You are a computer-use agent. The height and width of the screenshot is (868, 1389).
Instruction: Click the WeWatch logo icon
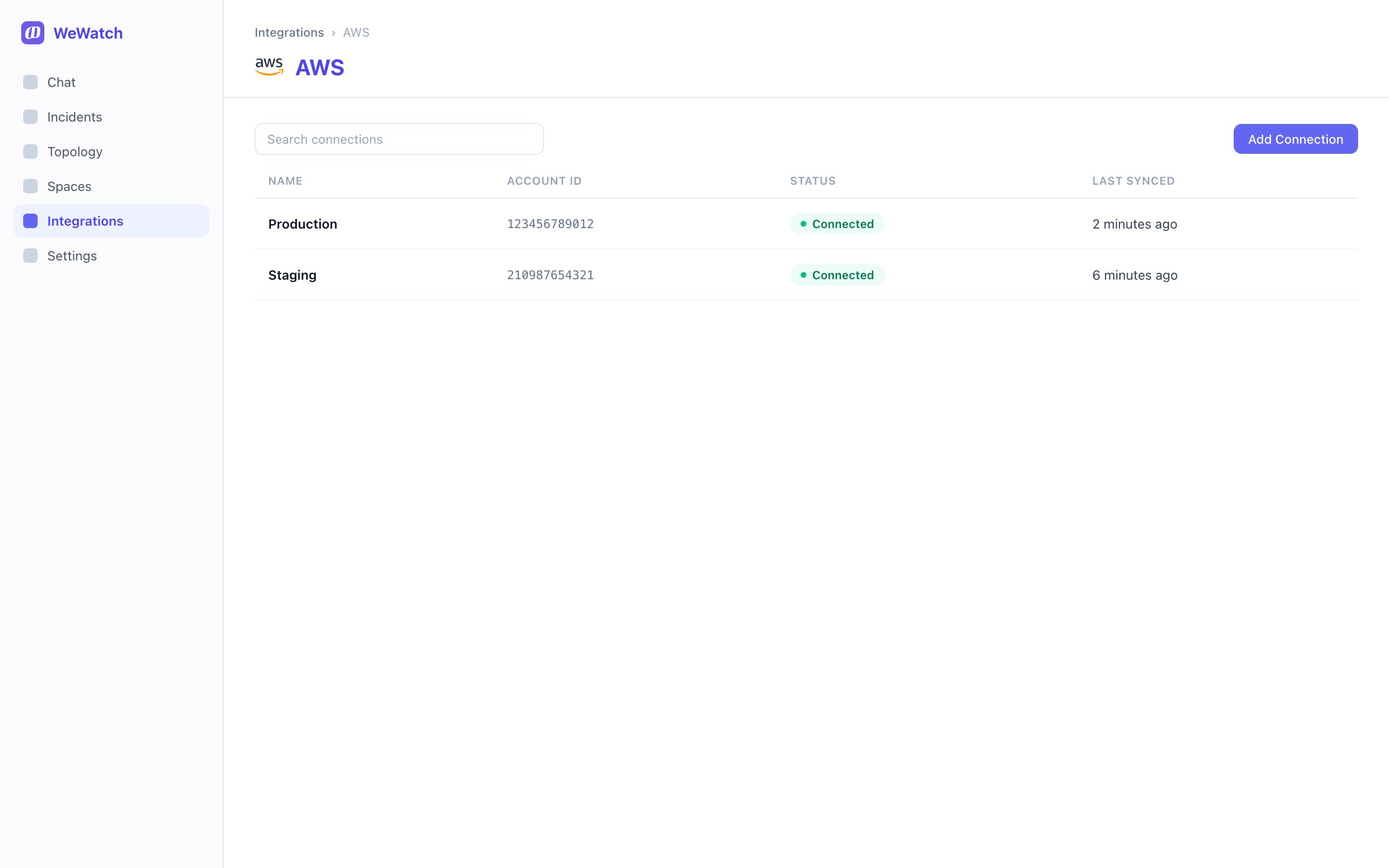point(33,33)
